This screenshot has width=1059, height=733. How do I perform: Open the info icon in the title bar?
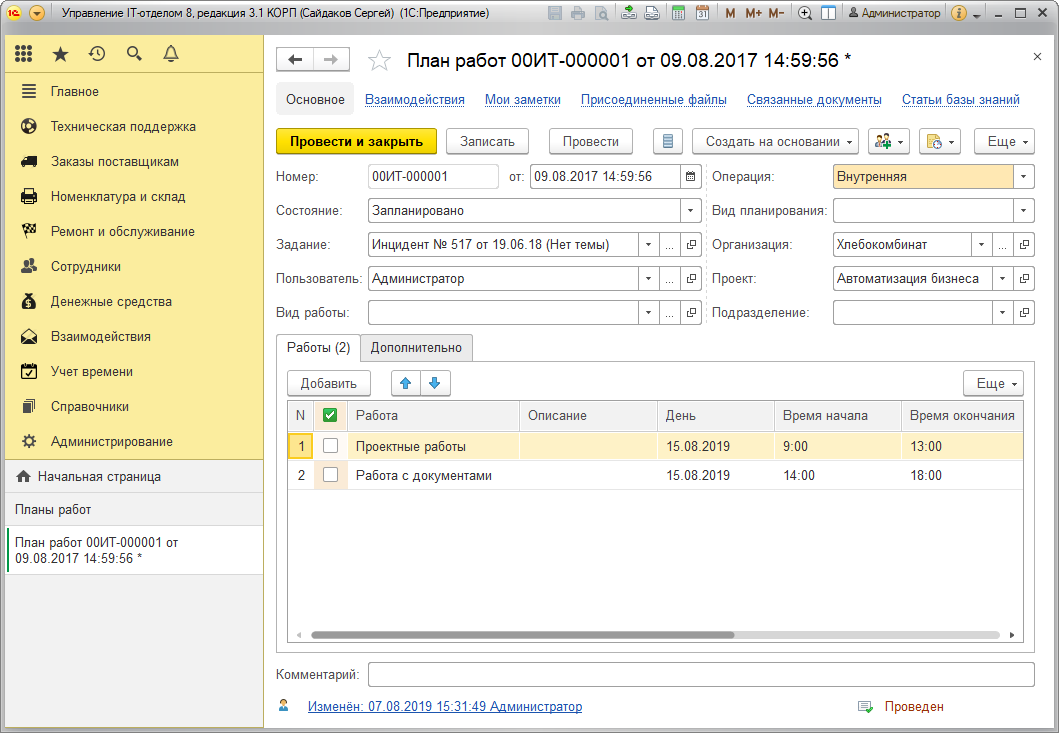point(958,13)
